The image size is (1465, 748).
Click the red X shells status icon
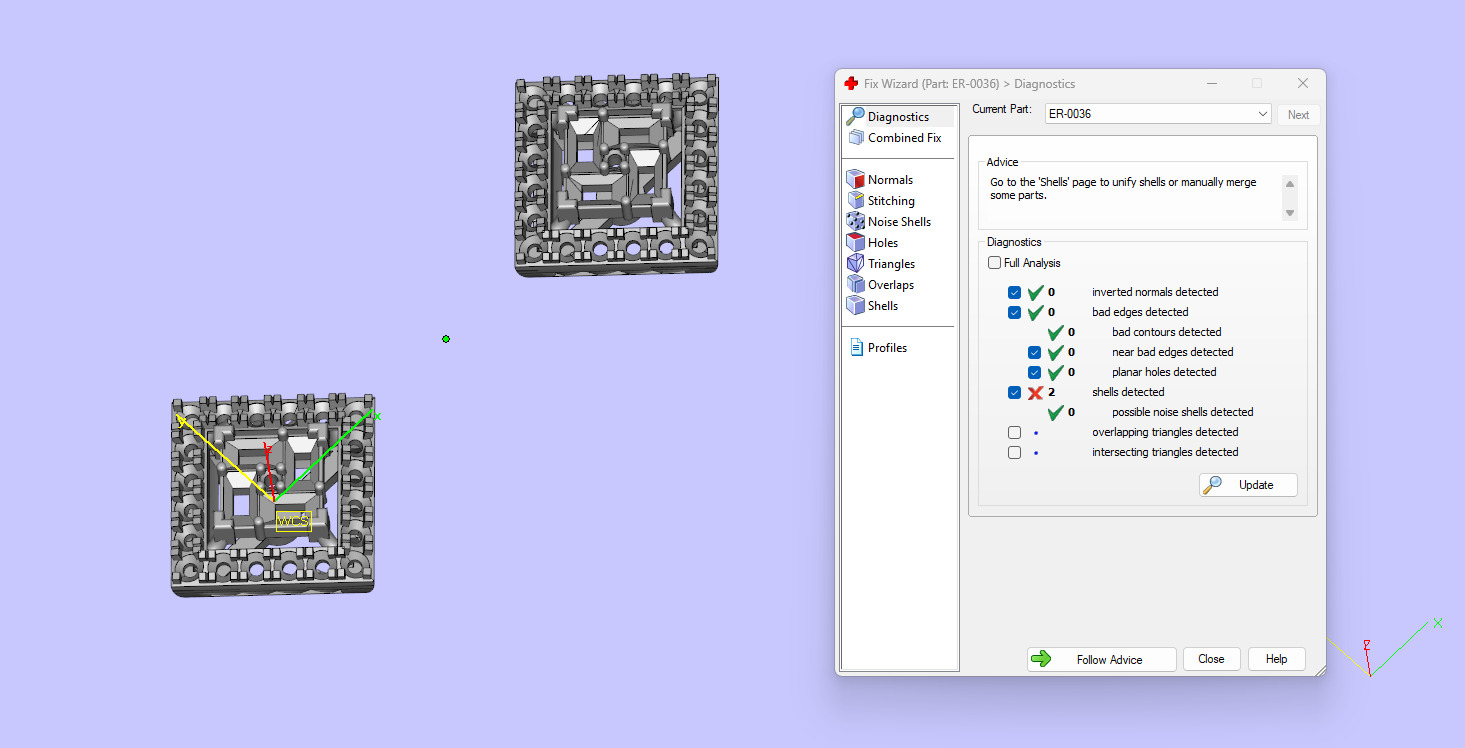pos(1035,392)
